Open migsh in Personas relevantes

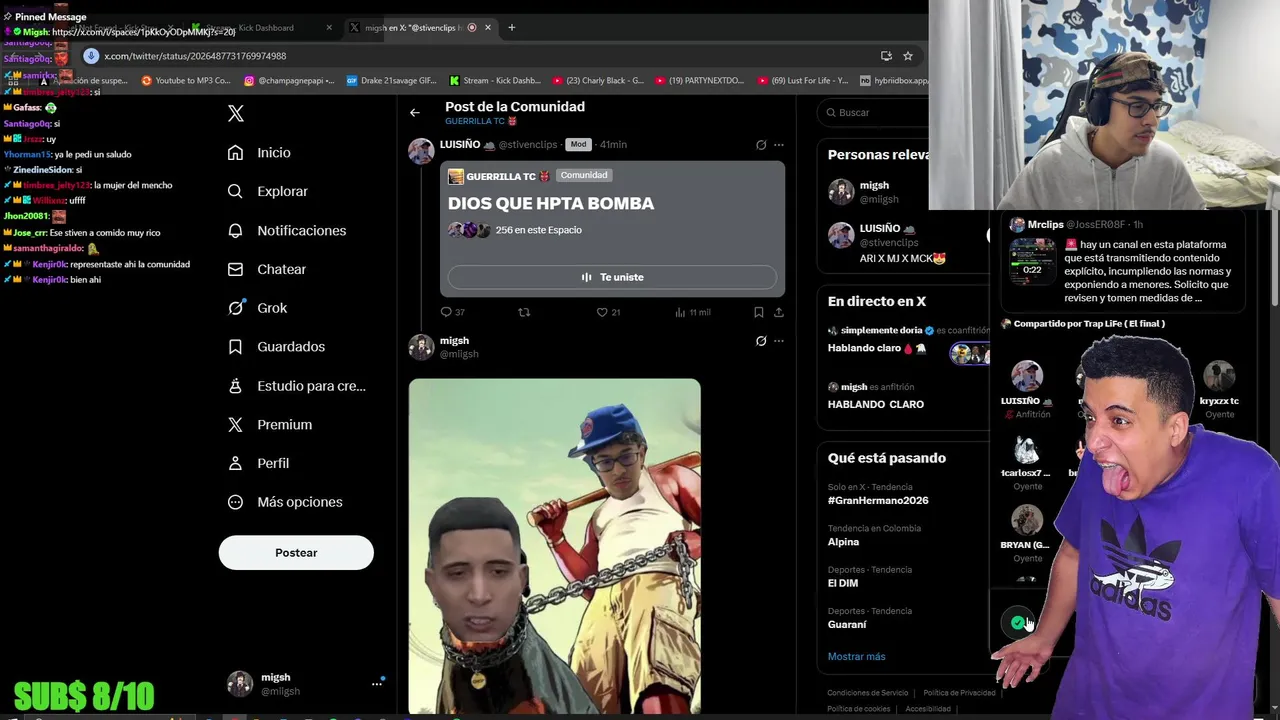(x=873, y=191)
